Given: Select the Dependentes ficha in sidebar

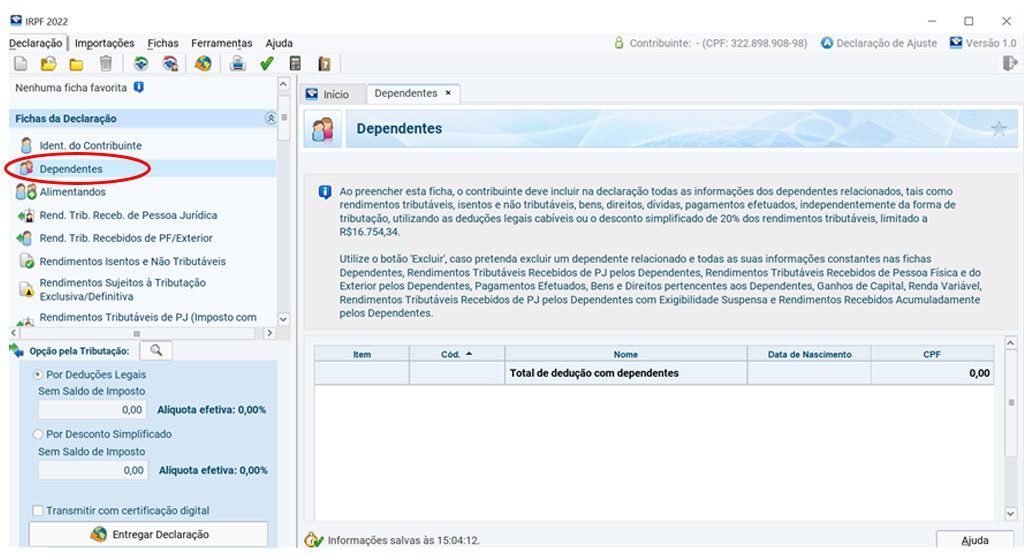Looking at the screenshot, I should coord(71,169).
